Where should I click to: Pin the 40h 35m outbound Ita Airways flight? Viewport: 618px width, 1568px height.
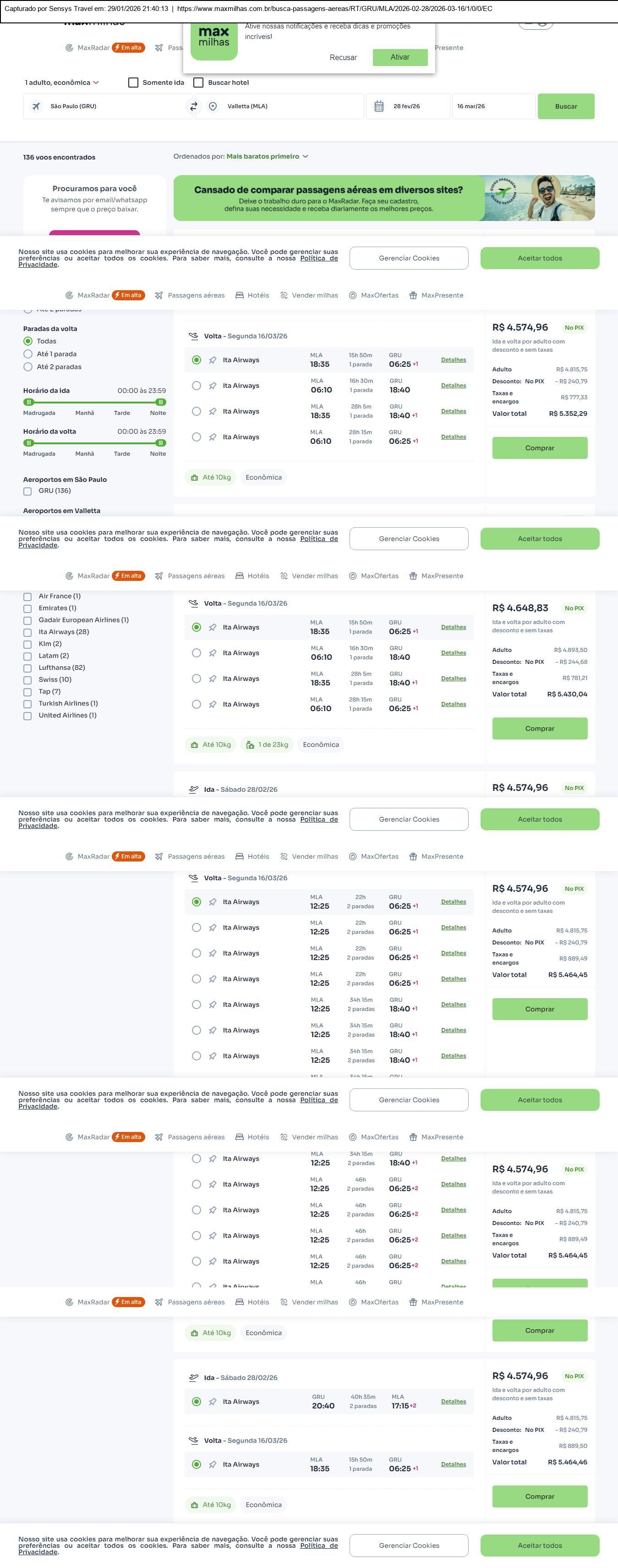click(x=213, y=1402)
